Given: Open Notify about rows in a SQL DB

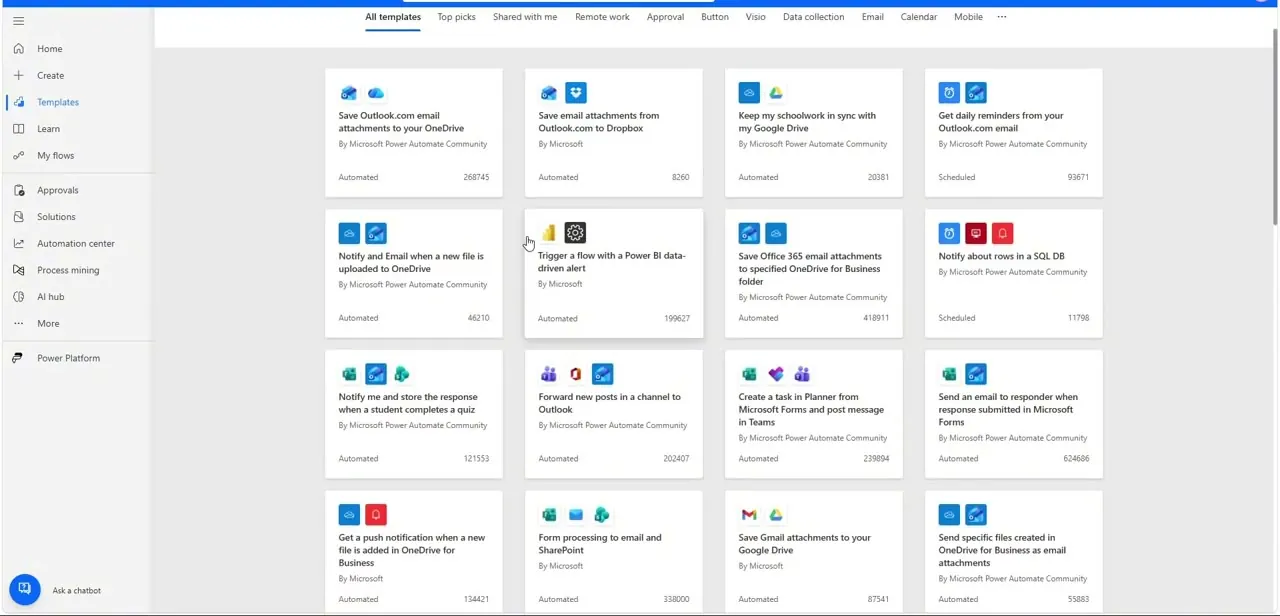Looking at the screenshot, I should [x=1014, y=273].
